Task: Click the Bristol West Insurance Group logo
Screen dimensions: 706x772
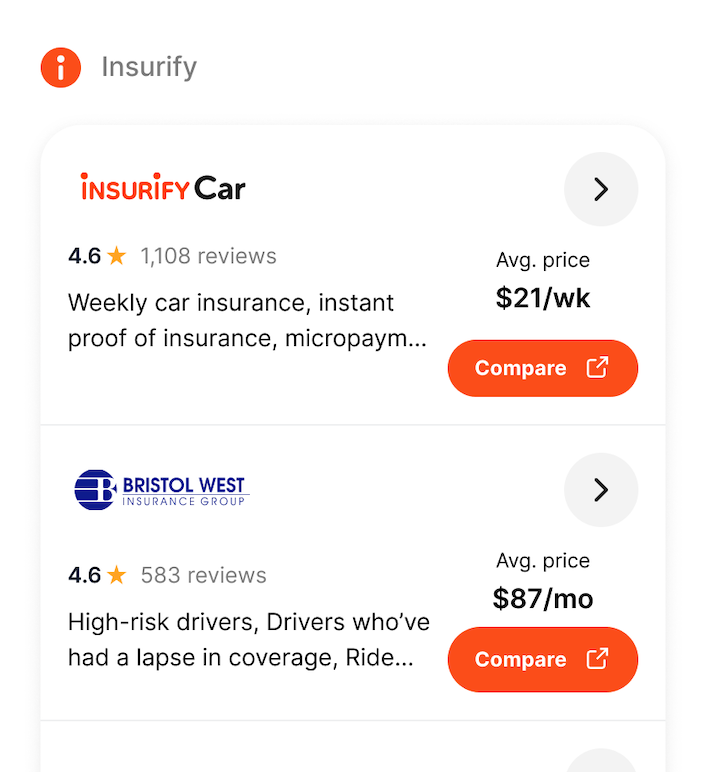Action: [160, 489]
